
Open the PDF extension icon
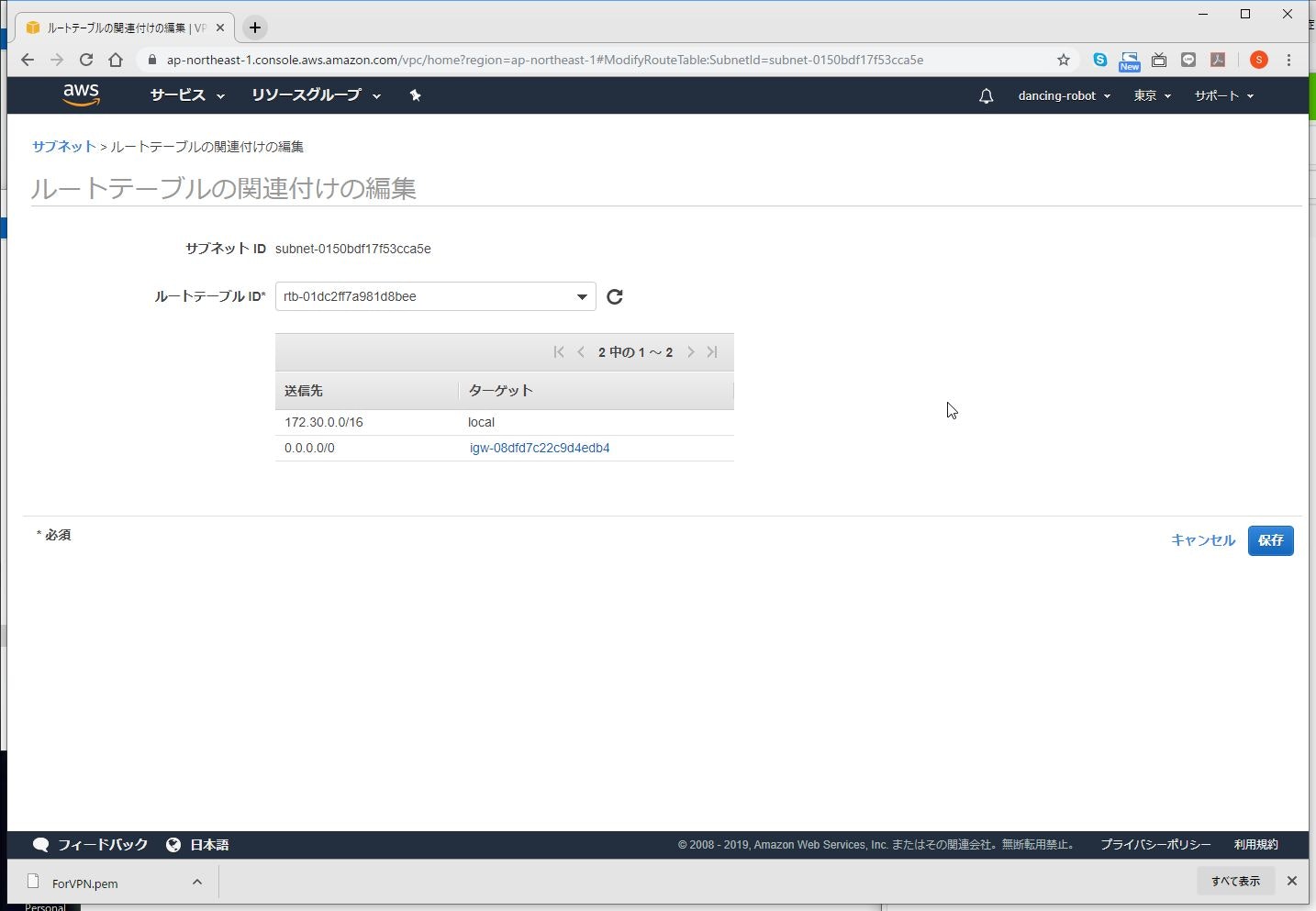[x=1218, y=60]
